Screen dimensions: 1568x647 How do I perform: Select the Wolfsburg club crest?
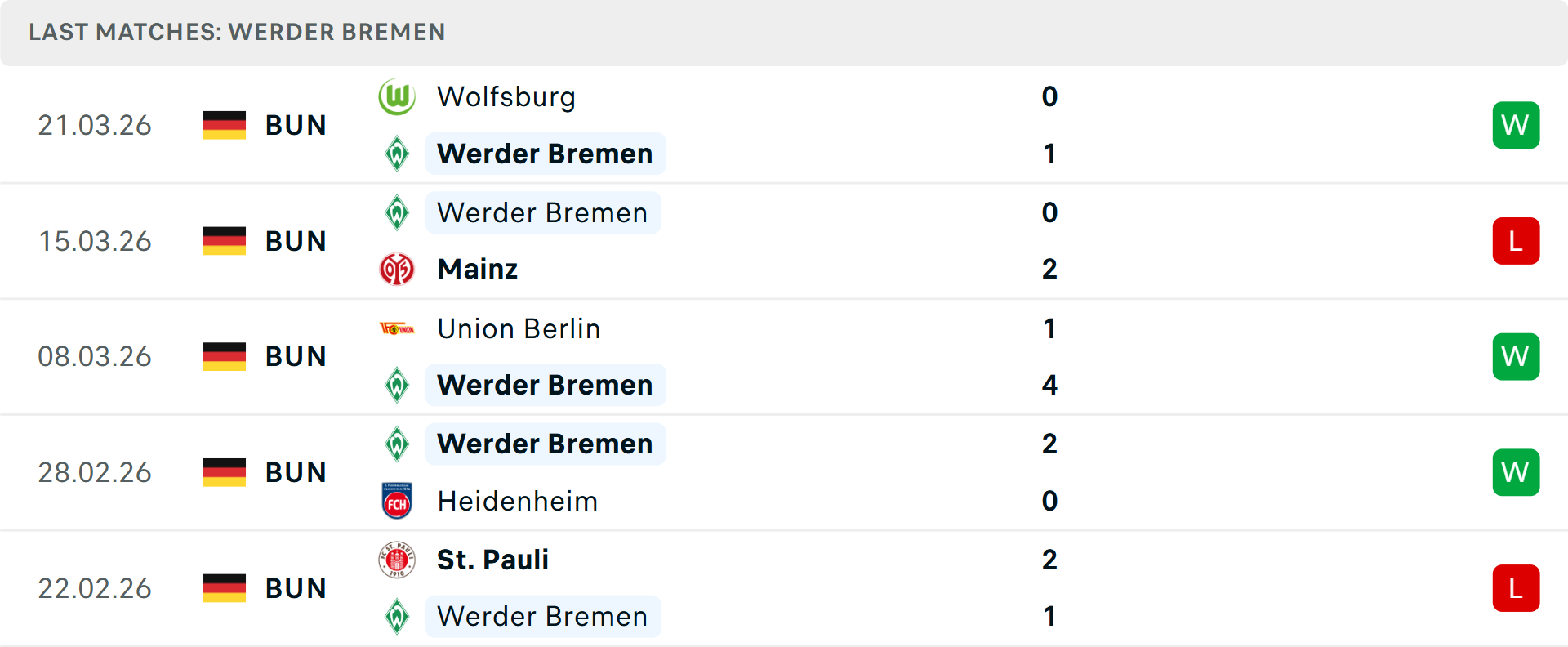(x=397, y=96)
